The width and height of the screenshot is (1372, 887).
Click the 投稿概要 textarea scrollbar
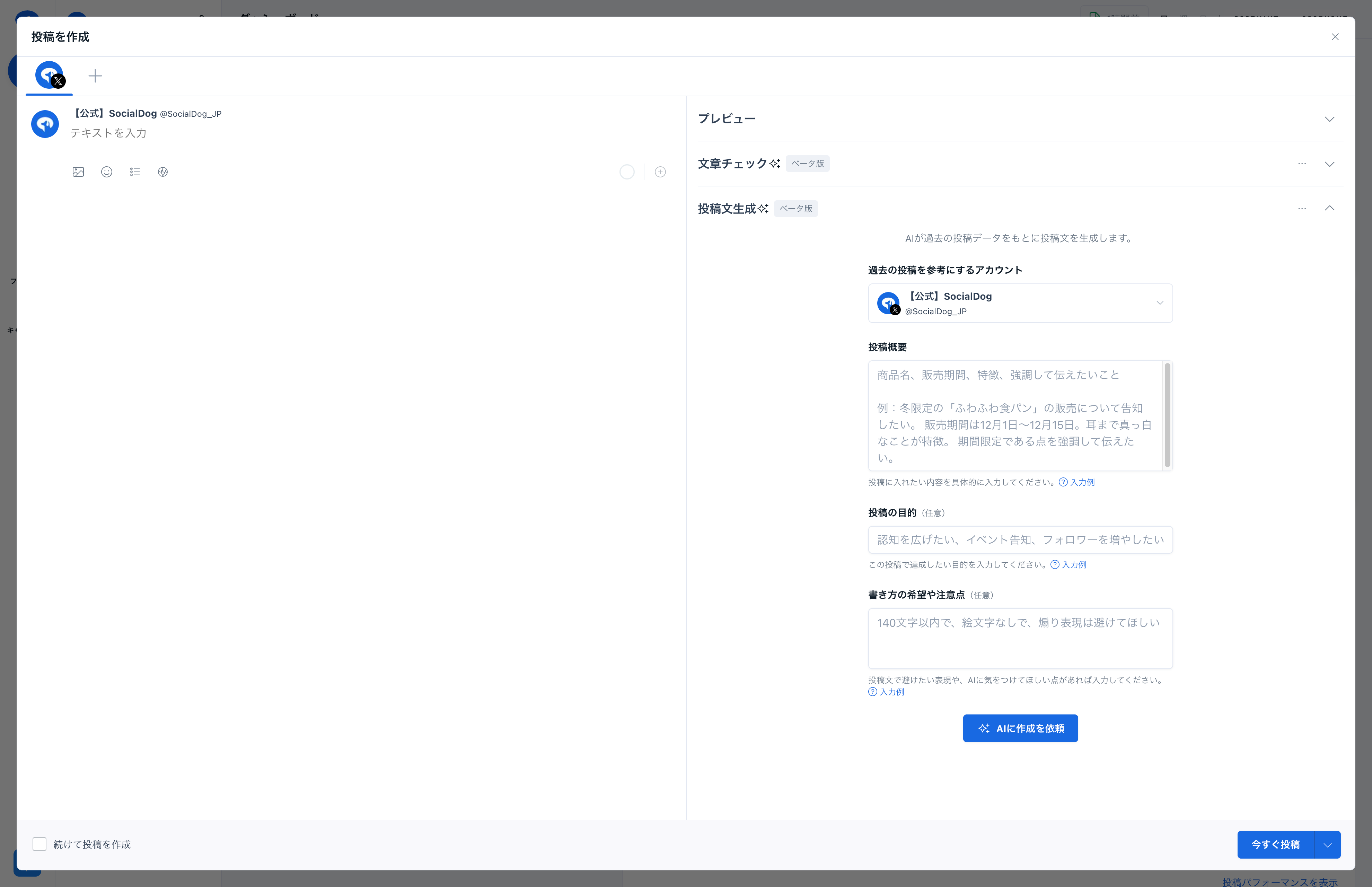tap(1167, 415)
